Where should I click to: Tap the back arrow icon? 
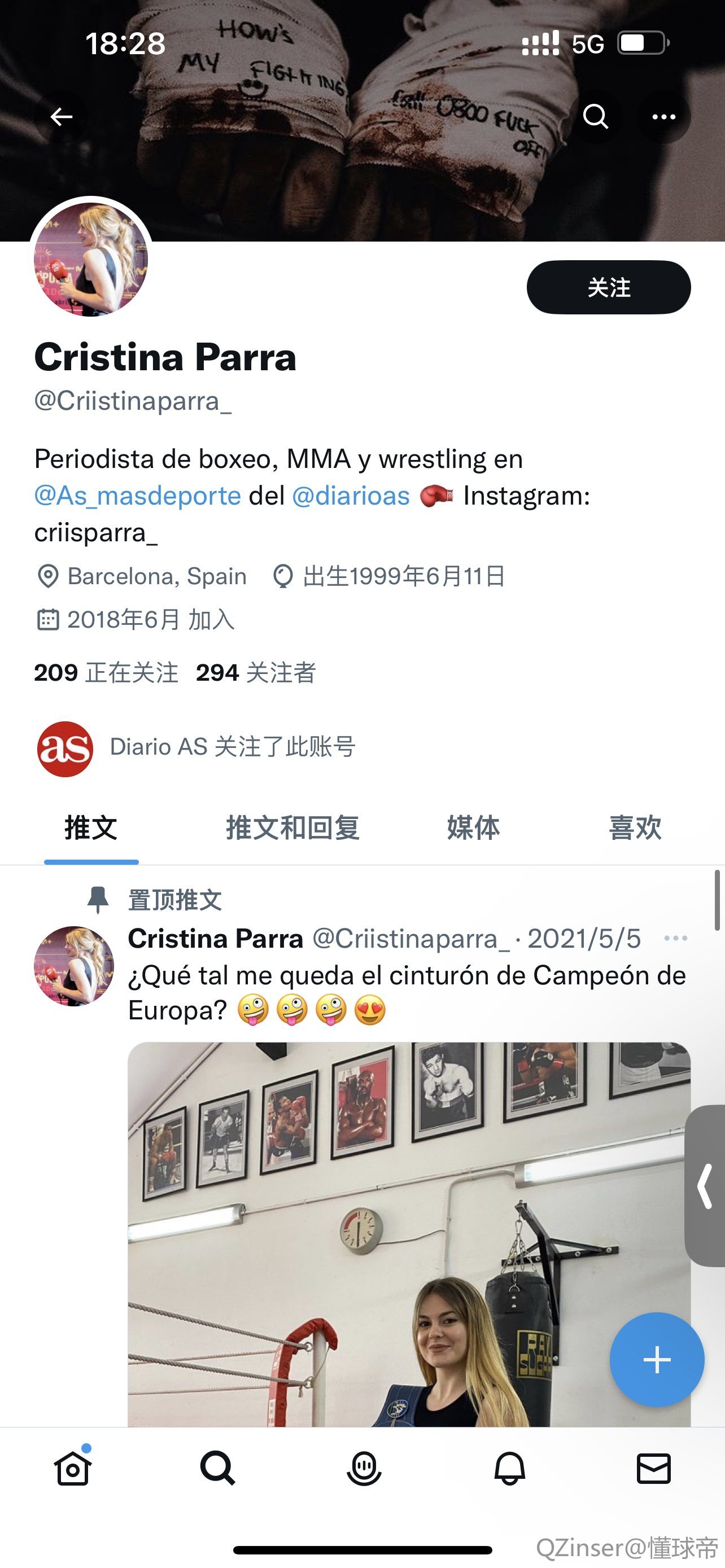(x=62, y=116)
